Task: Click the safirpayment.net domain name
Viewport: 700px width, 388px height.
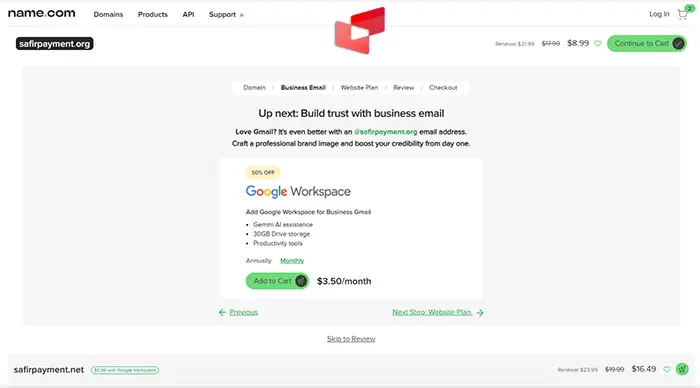Action: (x=49, y=370)
